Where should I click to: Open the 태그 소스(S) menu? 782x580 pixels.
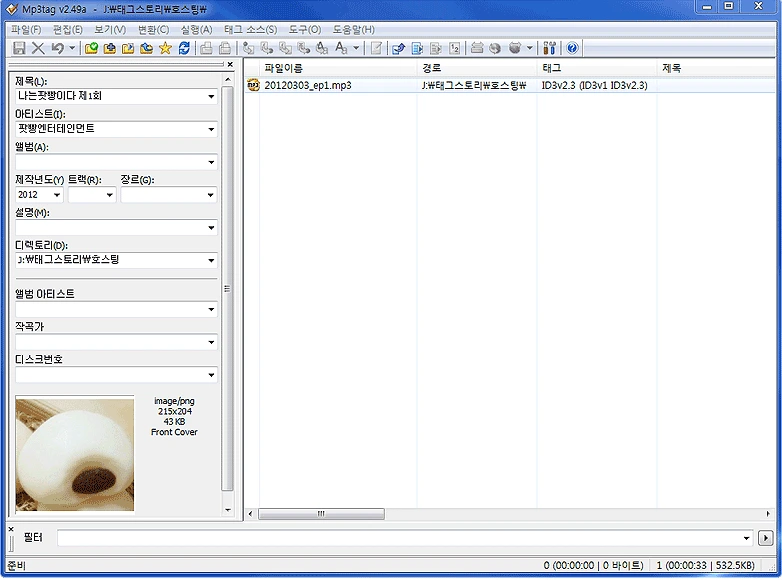[x=250, y=29]
